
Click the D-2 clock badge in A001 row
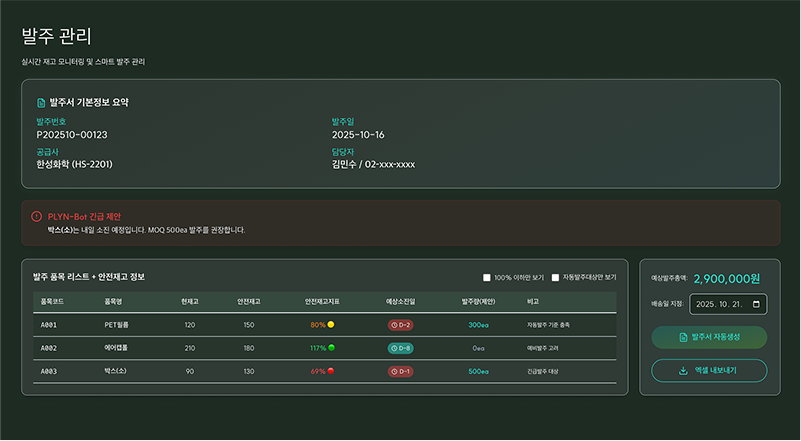(400, 325)
